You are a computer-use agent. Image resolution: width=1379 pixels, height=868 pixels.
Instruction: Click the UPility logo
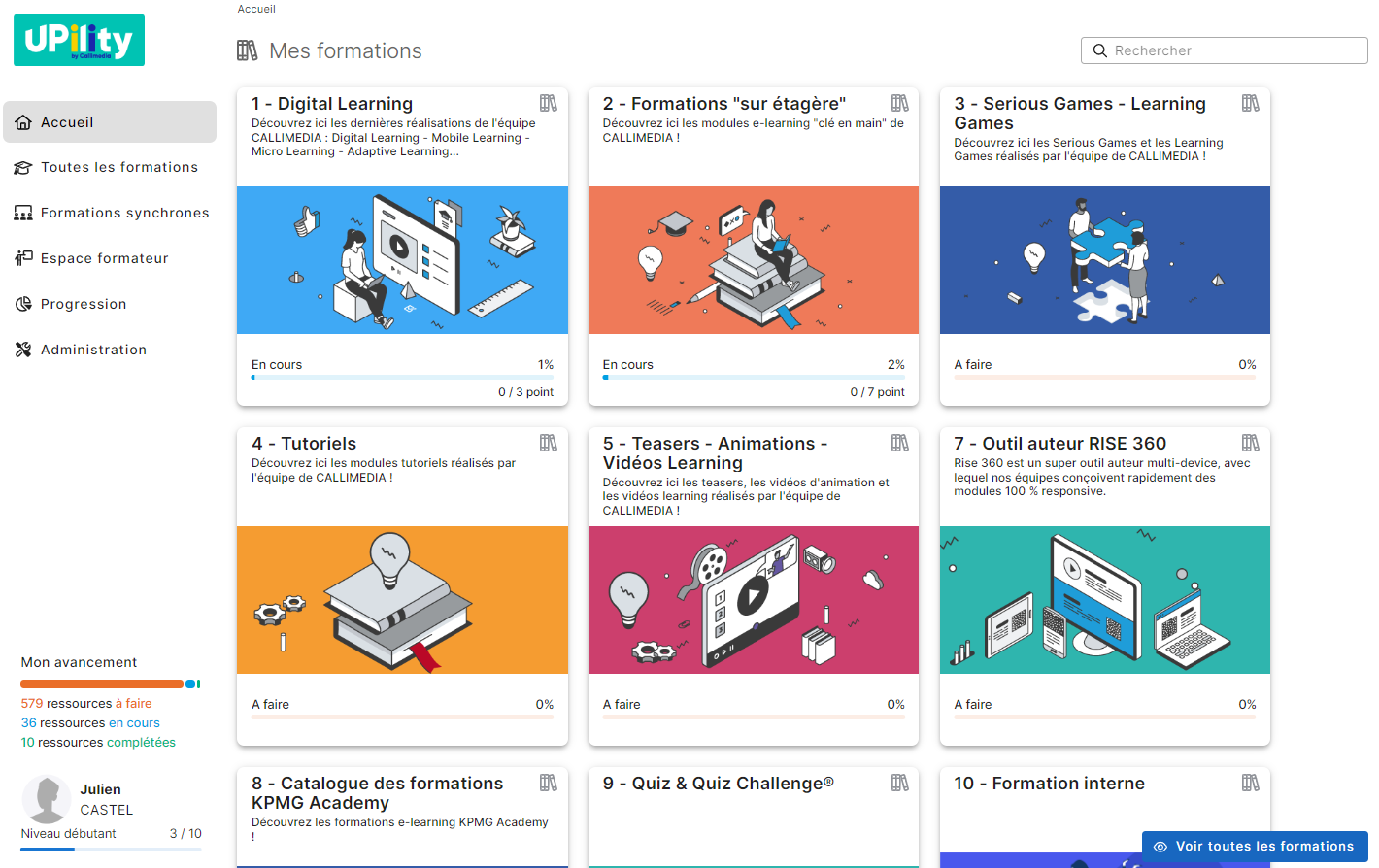click(79, 40)
